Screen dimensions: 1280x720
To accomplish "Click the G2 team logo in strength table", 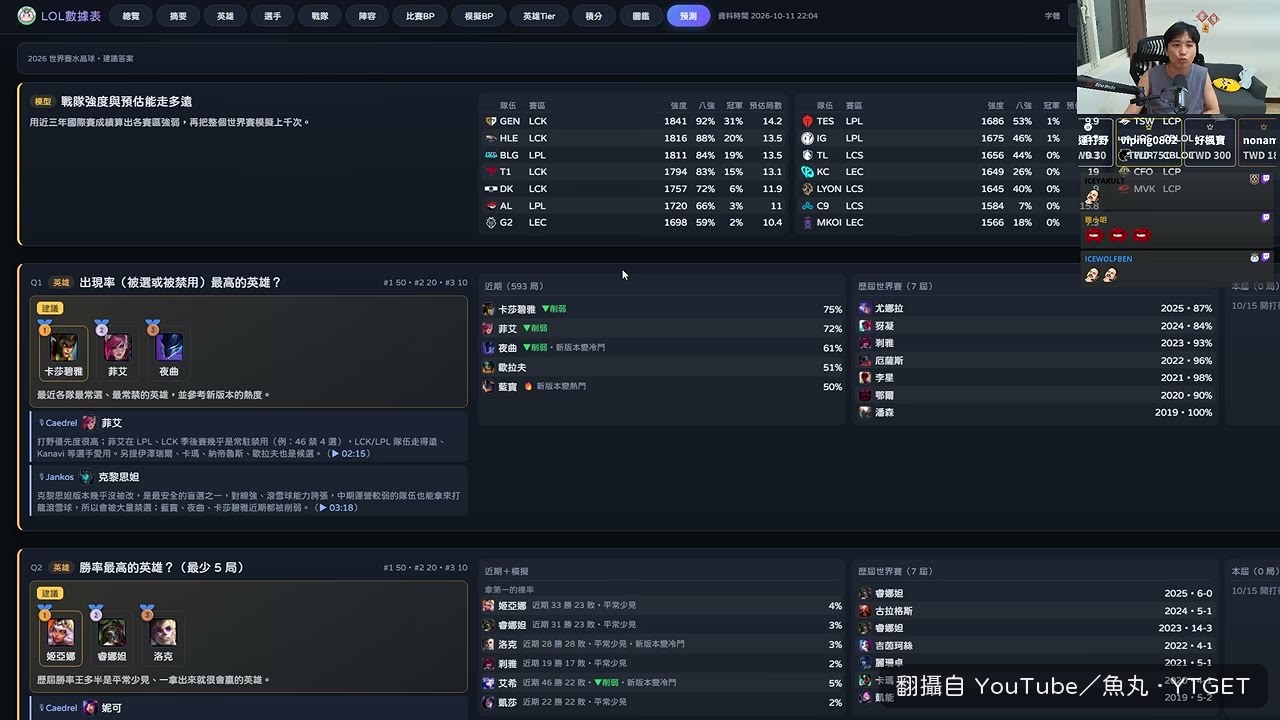I will pos(490,222).
